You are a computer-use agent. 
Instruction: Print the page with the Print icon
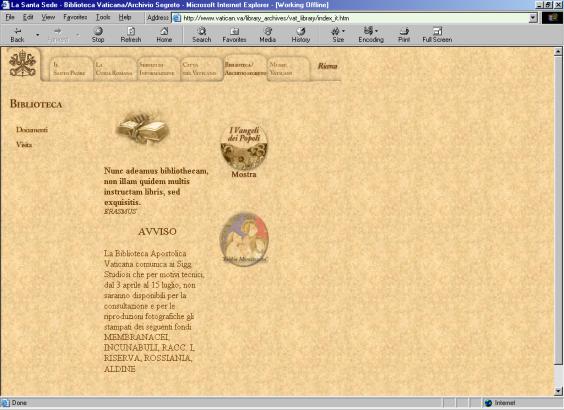point(404,35)
